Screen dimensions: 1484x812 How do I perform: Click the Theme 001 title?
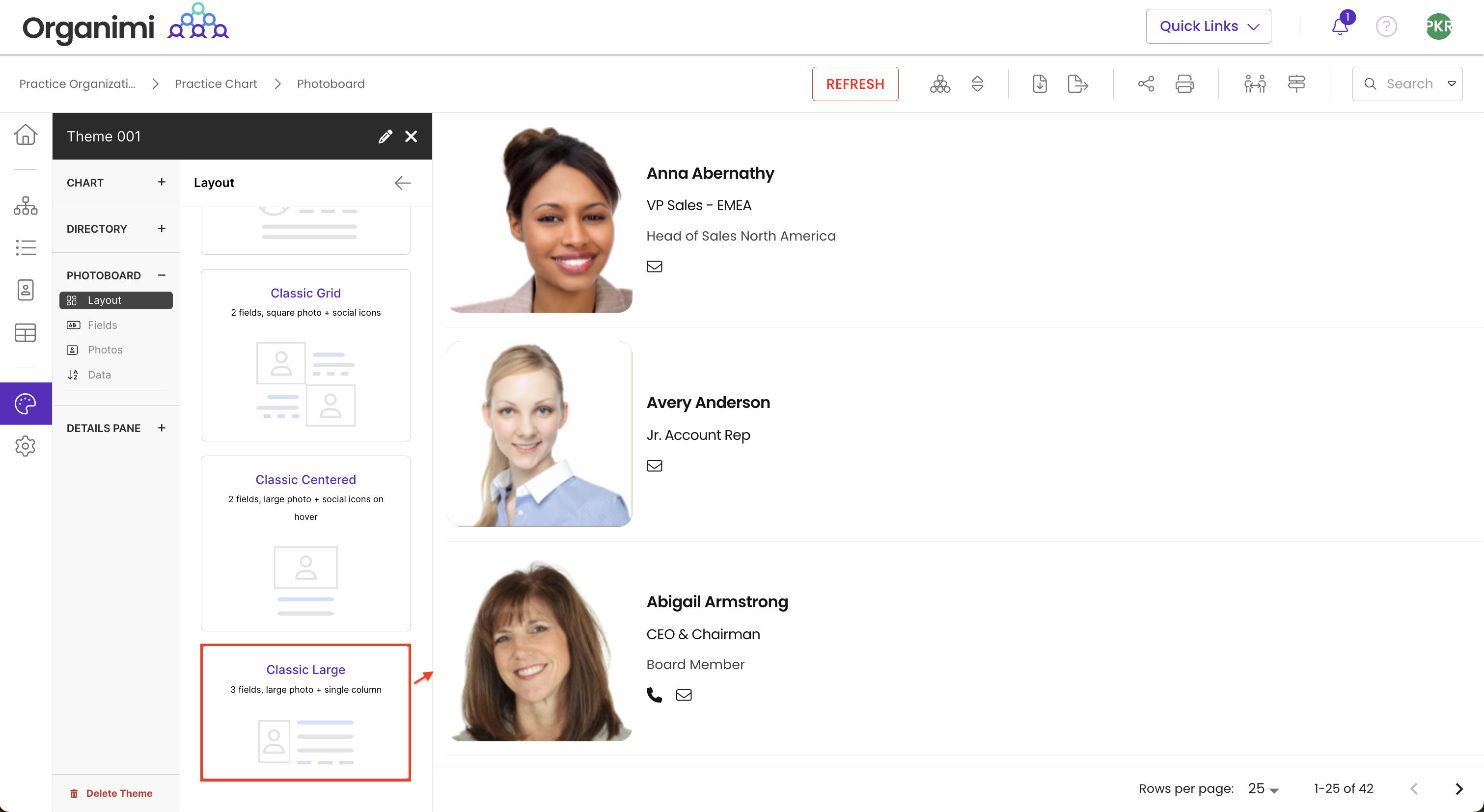pos(104,136)
